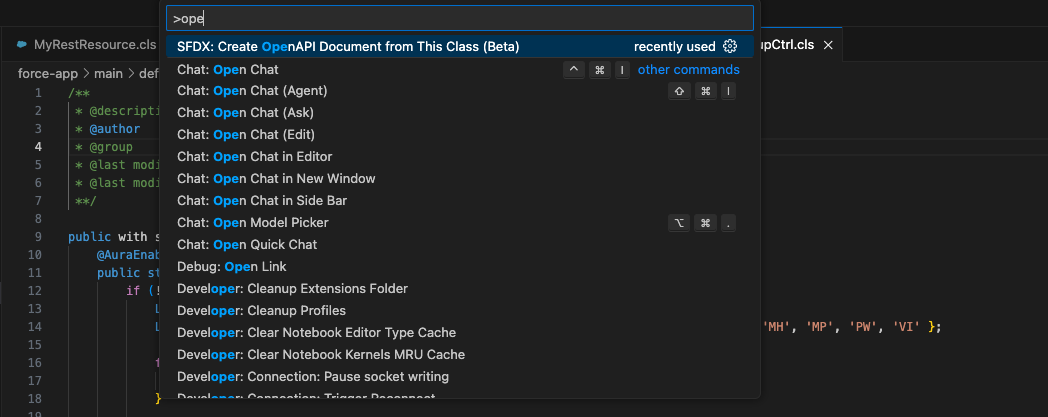This screenshot has width=1048, height=417.
Task: Click Salesforce icon on MyRestResource.cls tab
Action: click(x=22, y=45)
